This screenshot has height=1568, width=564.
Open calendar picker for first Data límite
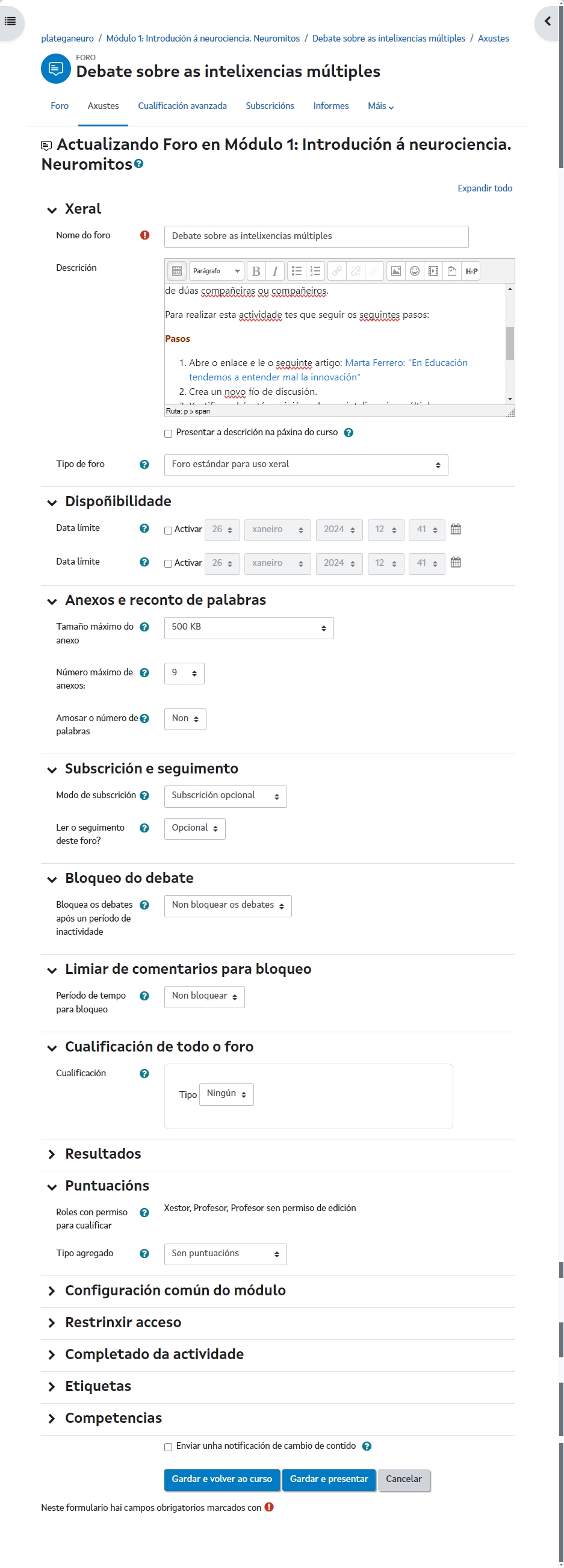tap(456, 529)
